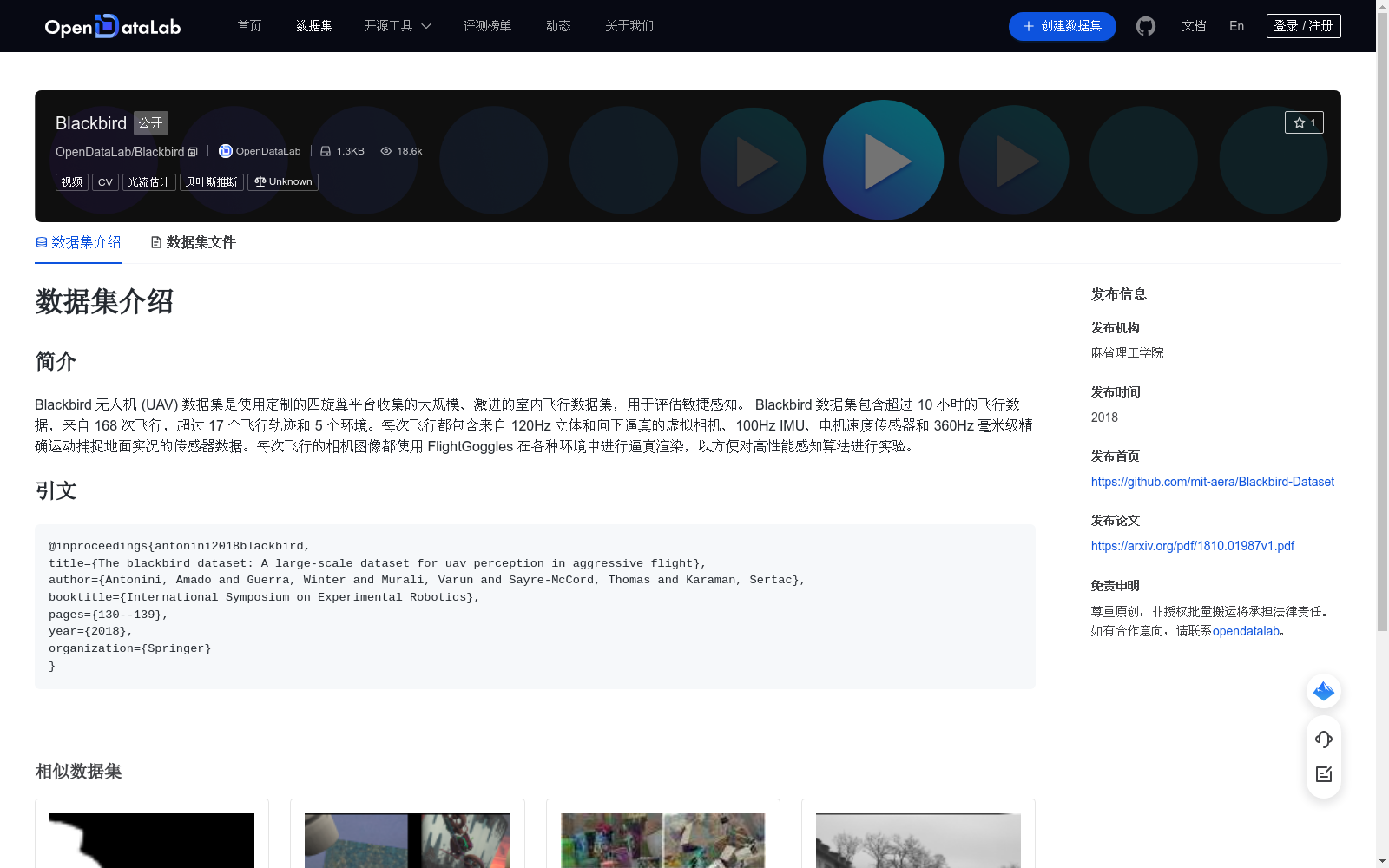Screen dimensions: 1389x868
Task: Expand the 开源工具 dropdown menu
Action: click(x=398, y=26)
